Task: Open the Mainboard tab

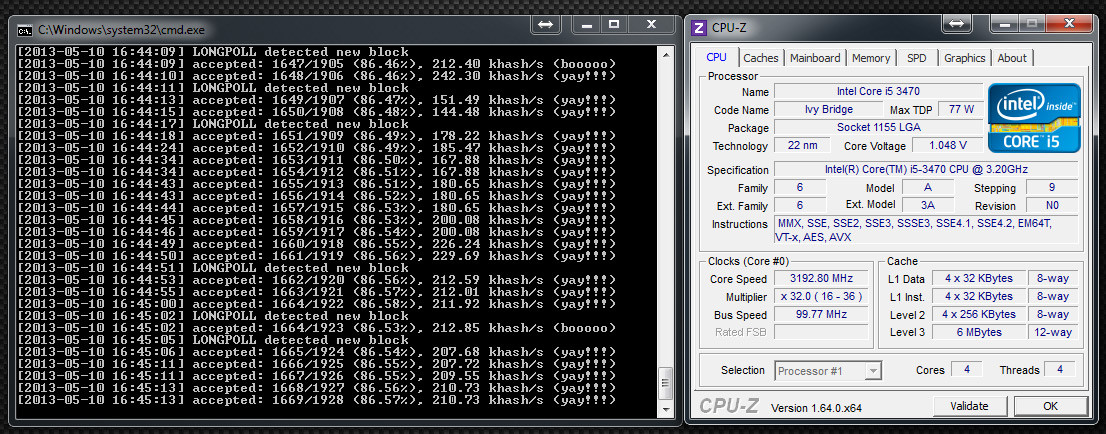Action: (815, 58)
